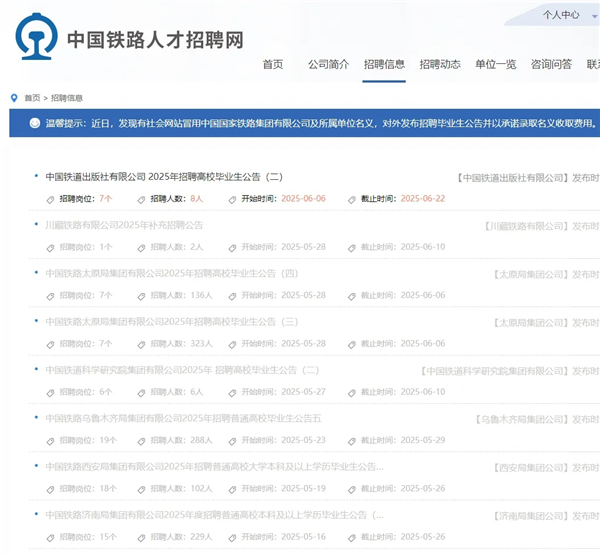
Task: Go to 首页 in navigation bar
Action: click(x=273, y=64)
